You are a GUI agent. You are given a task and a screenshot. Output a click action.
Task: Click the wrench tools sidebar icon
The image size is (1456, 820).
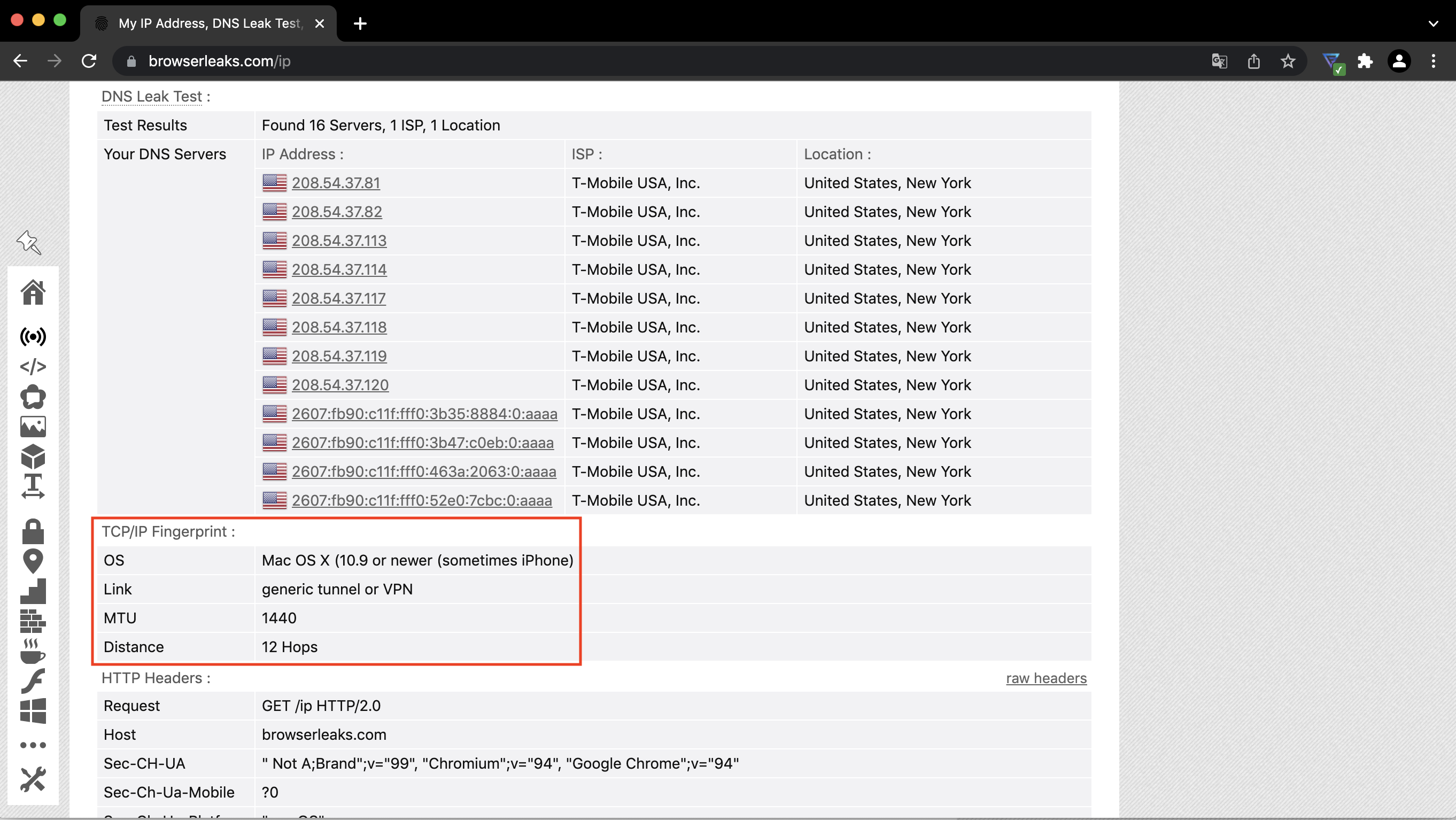click(x=33, y=779)
